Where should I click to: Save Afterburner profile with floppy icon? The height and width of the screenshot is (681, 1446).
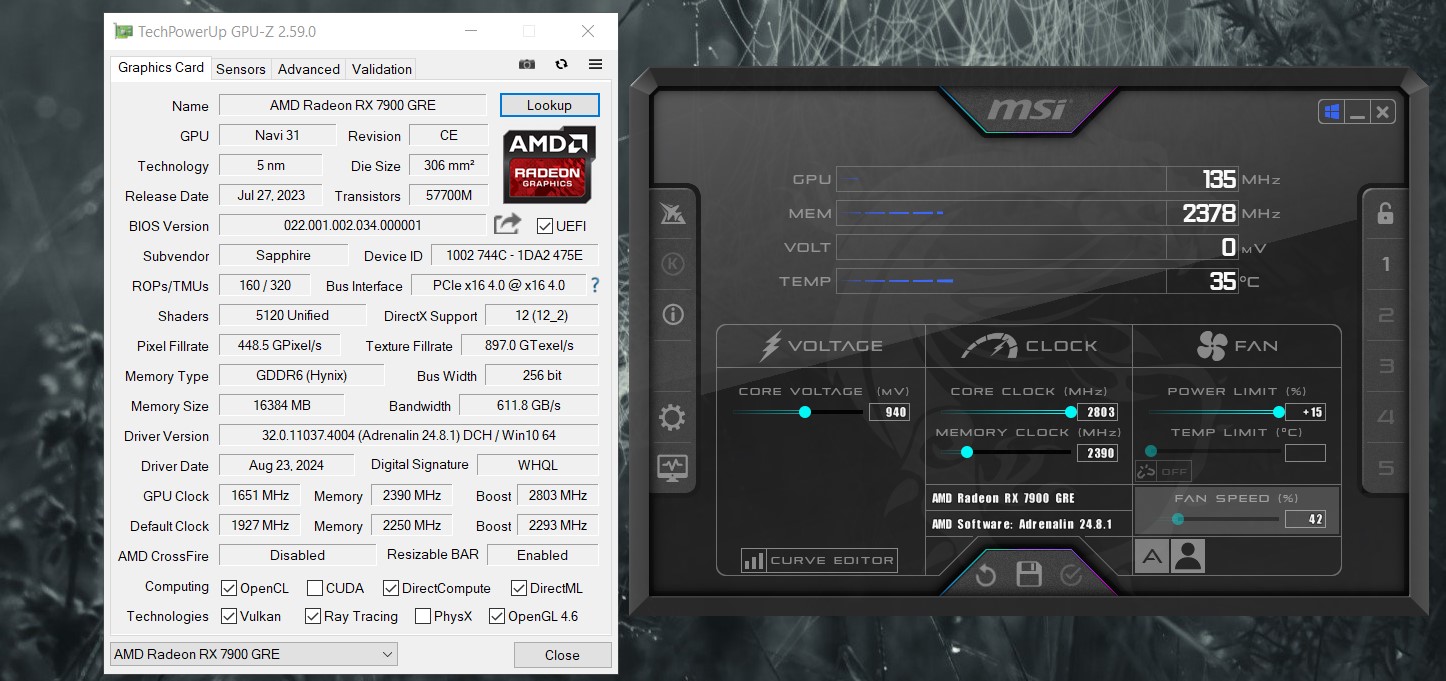point(1029,575)
